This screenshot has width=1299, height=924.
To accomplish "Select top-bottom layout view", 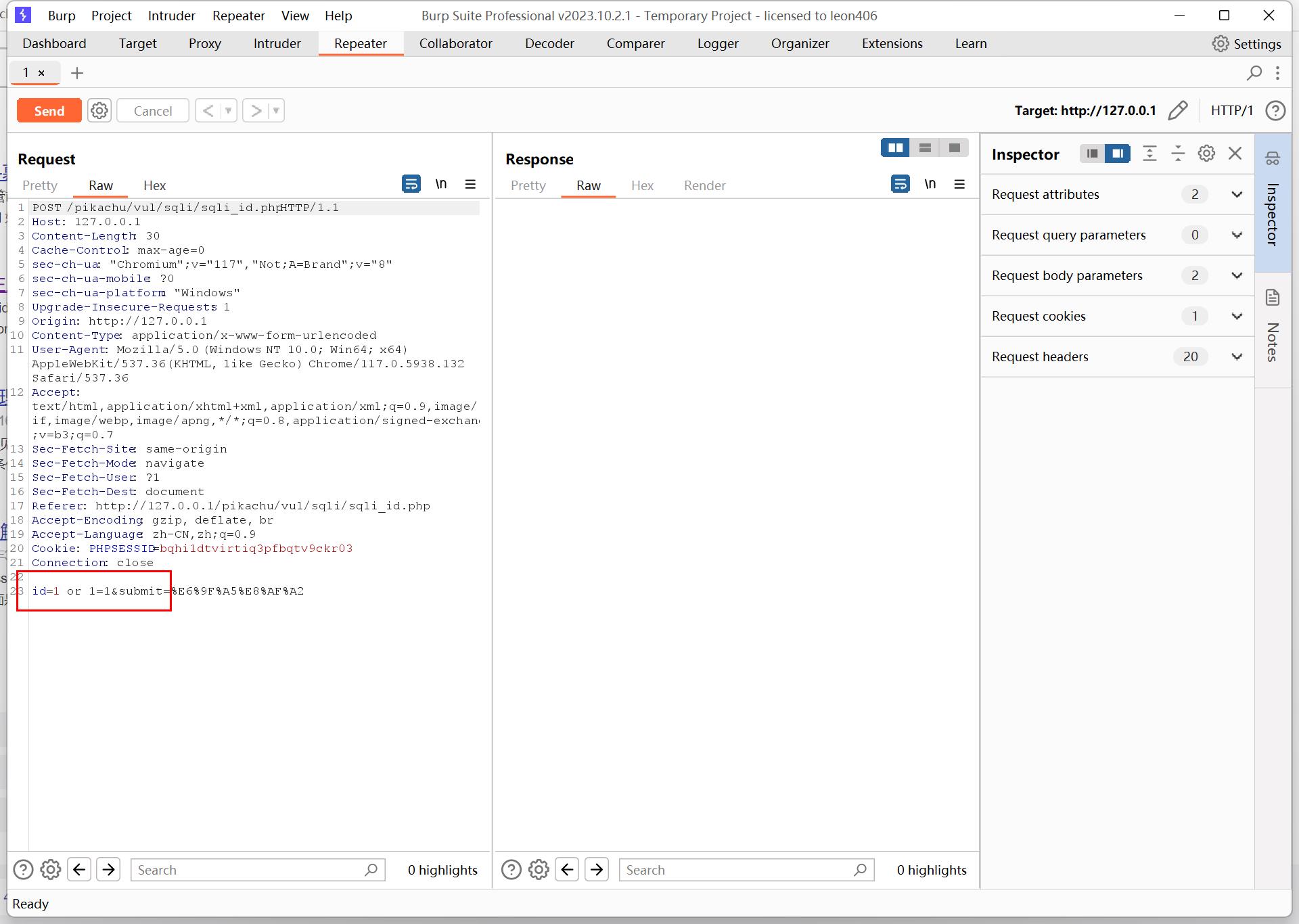I will (x=925, y=147).
